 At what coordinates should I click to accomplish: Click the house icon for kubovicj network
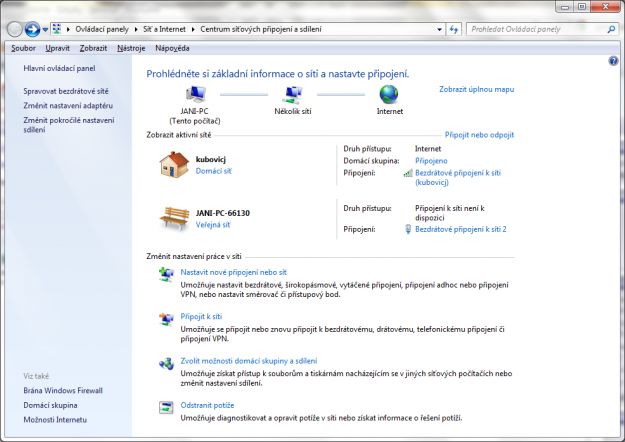click(x=174, y=165)
